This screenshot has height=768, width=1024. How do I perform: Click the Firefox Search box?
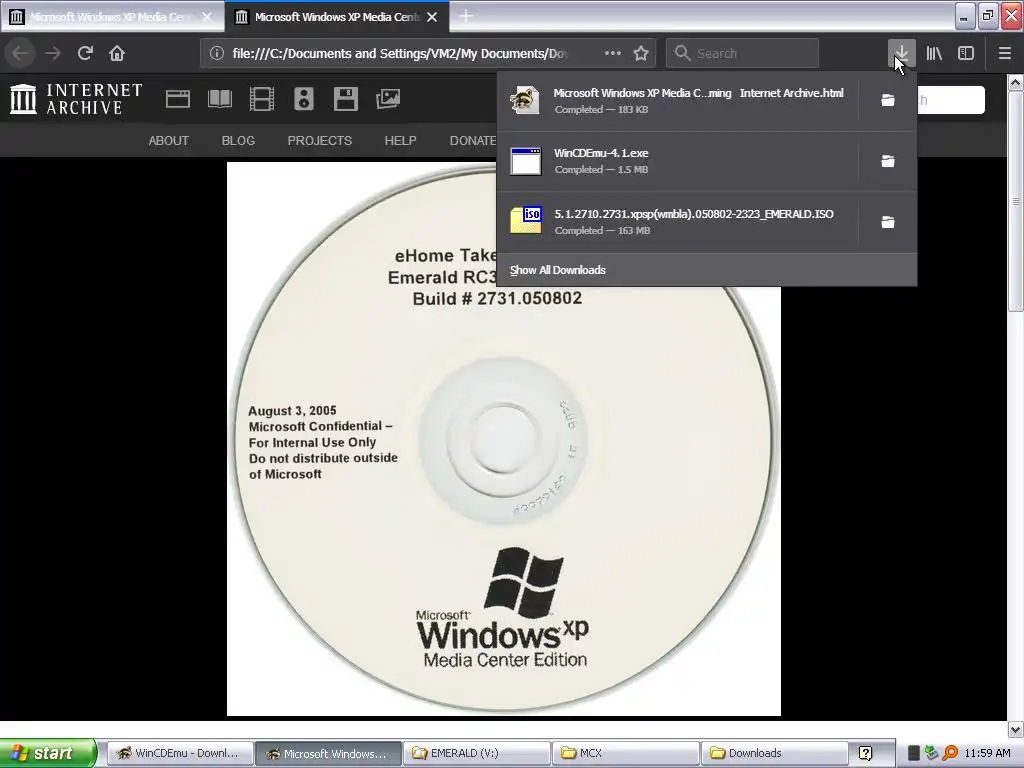743,54
